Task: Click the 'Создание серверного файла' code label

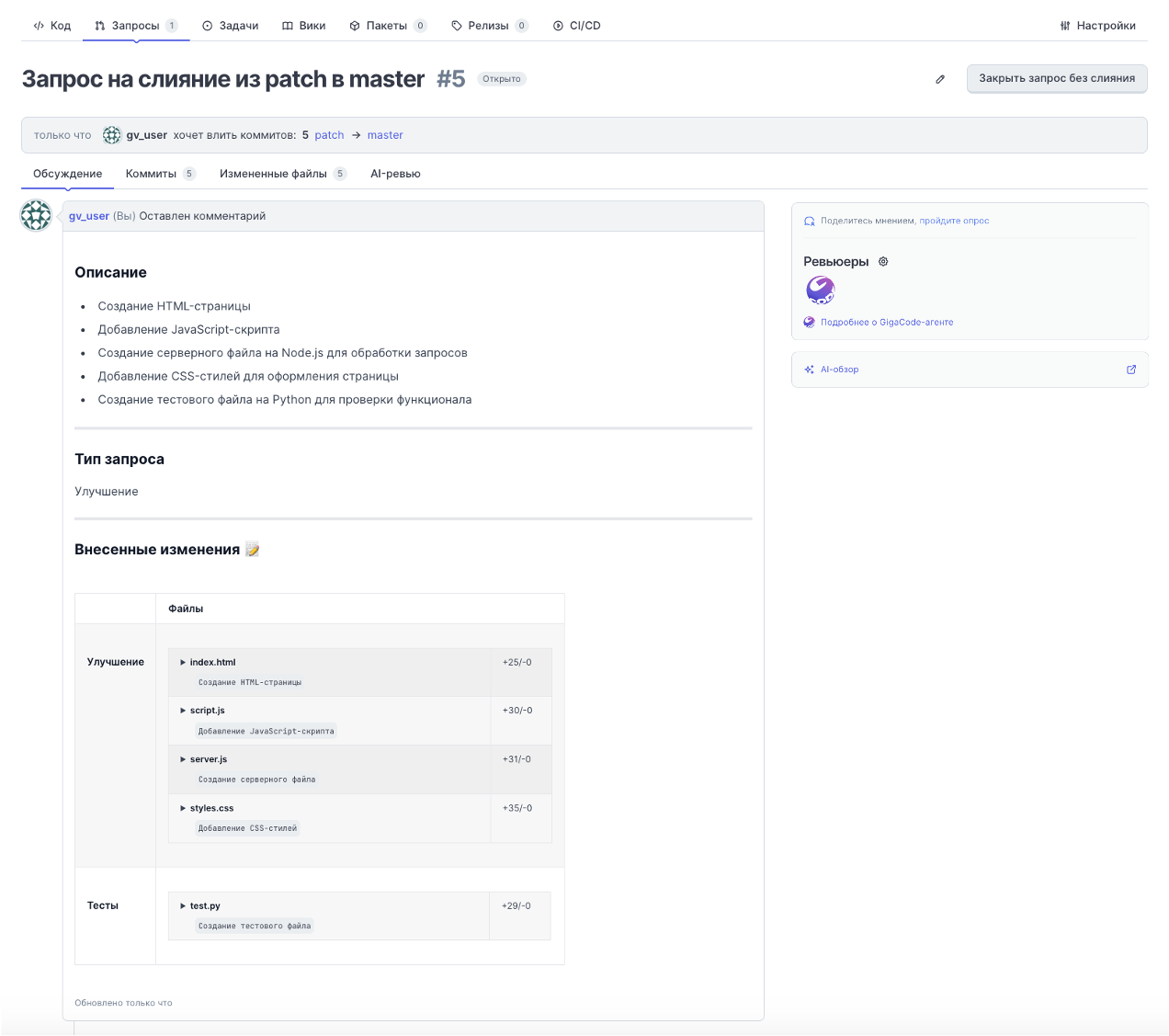Action: tap(257, 780)
